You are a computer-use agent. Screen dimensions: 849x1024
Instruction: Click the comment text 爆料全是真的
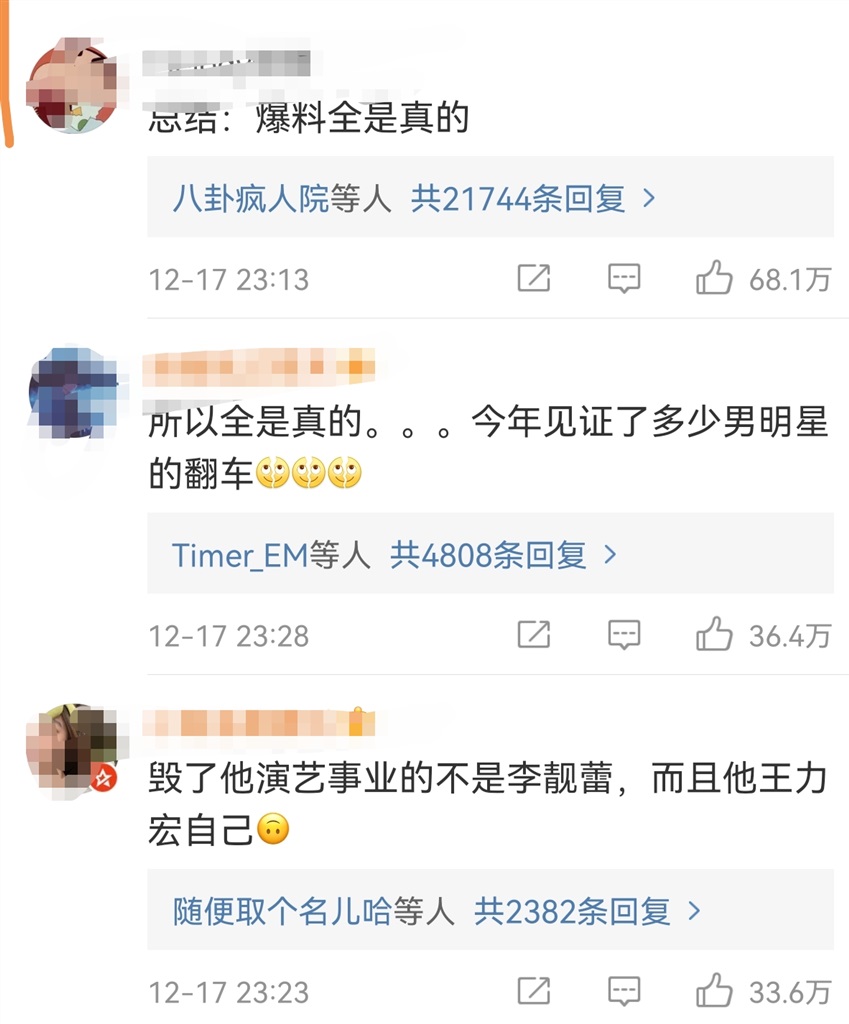362,118
